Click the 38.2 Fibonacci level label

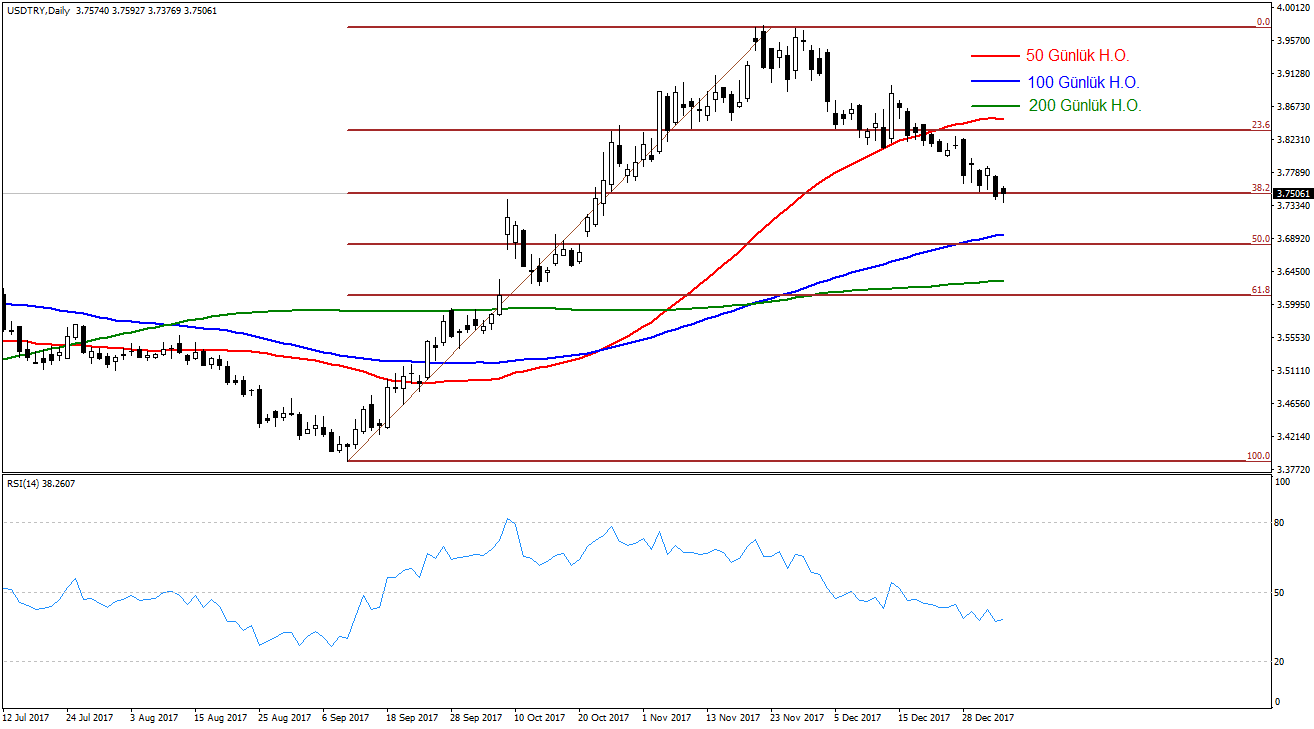pos(1260,188)
